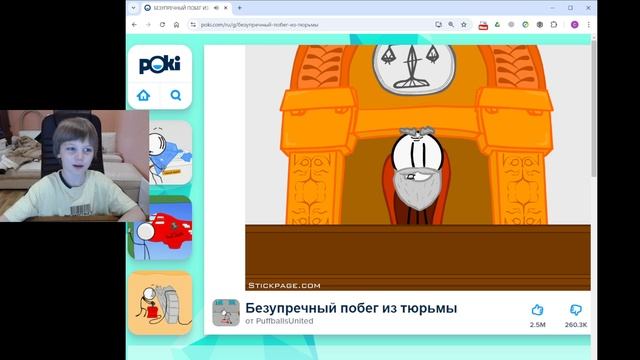
Task: View site information icon in address bar
Action: 193,24
